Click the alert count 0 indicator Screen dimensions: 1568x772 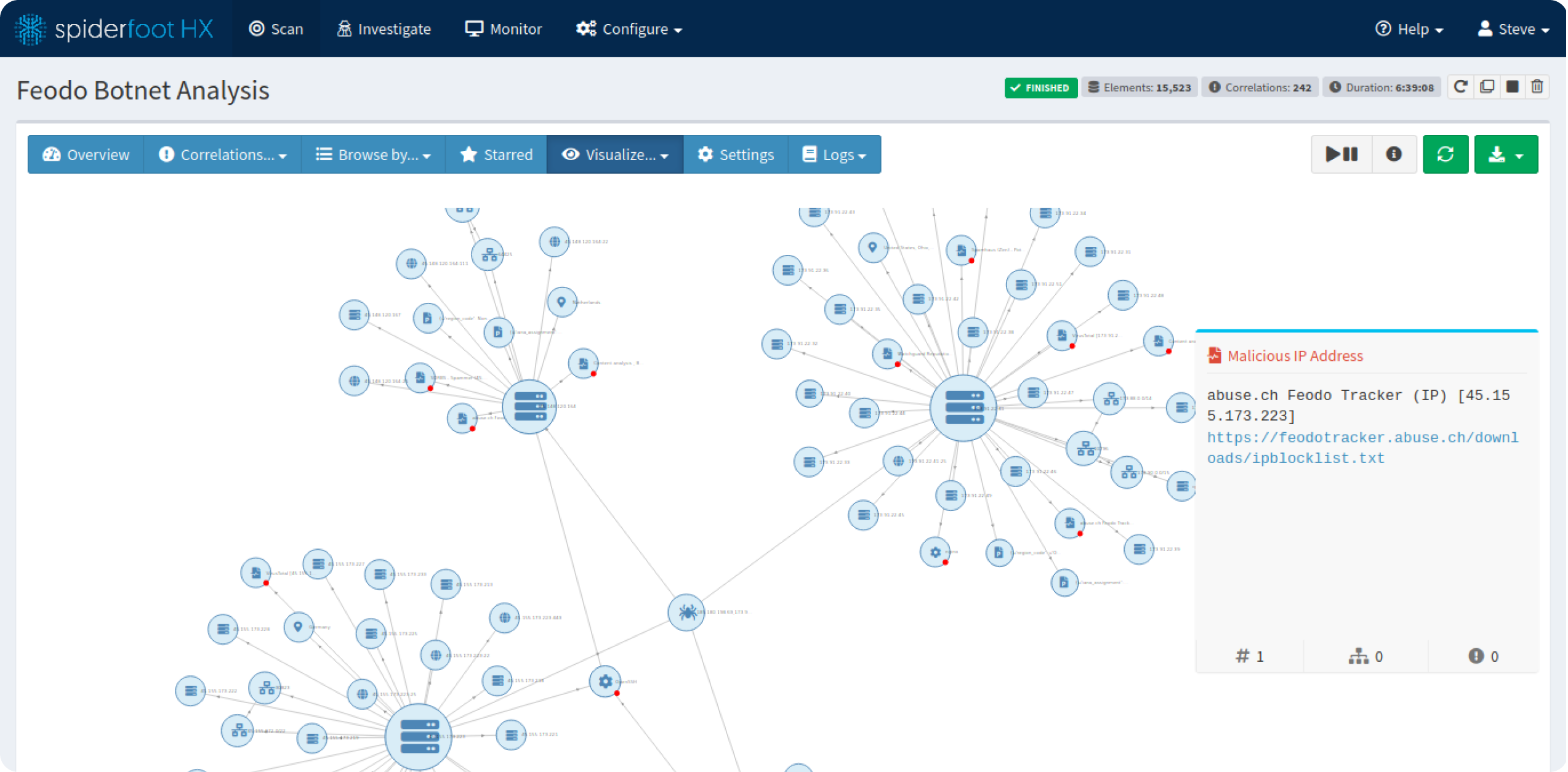(1484, 656)
